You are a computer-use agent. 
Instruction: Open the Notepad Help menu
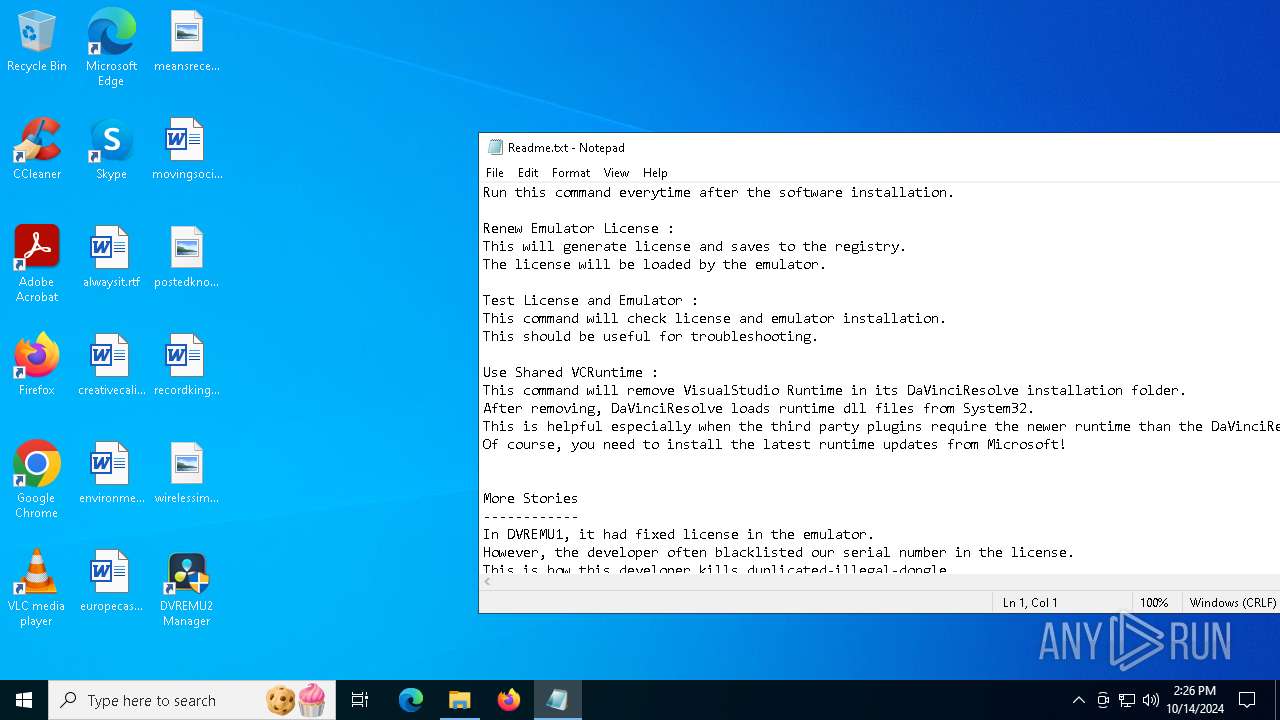point(655,173)
